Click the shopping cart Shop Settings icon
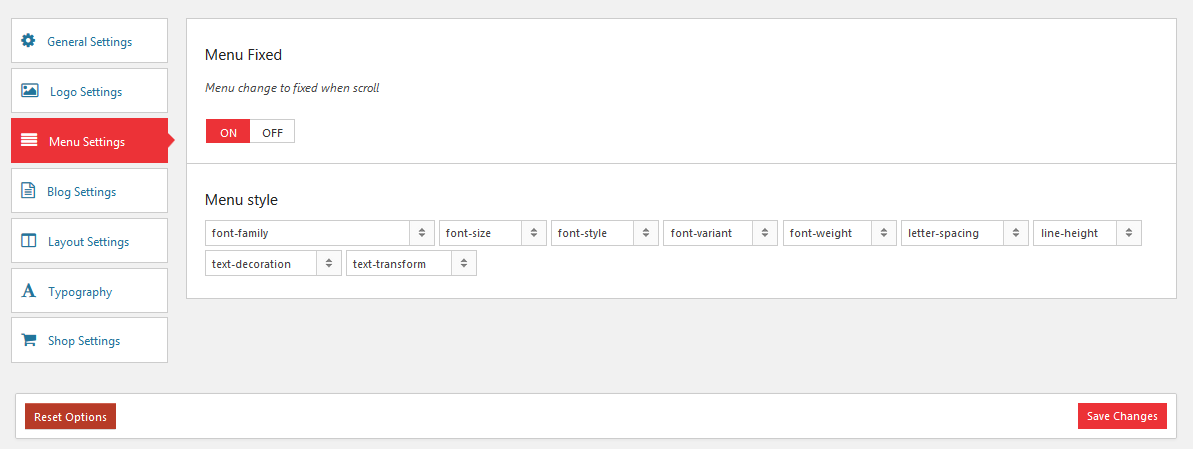Viewport: 1193px width, 449px height. 29,340
